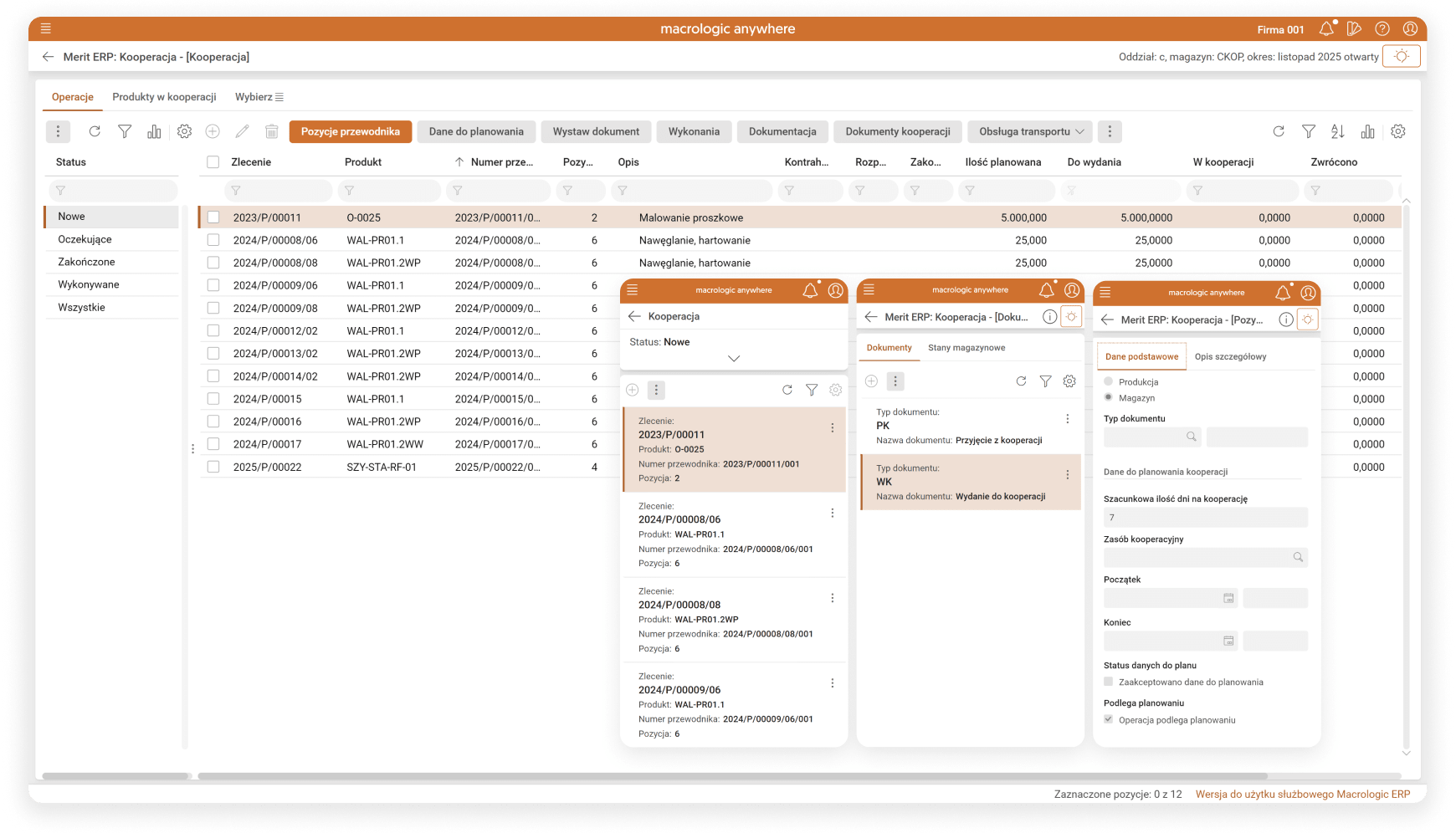Viewport: 1456px width, 833px height.
Task: Select the Produkcja radio button
Action: (1109, 381)
